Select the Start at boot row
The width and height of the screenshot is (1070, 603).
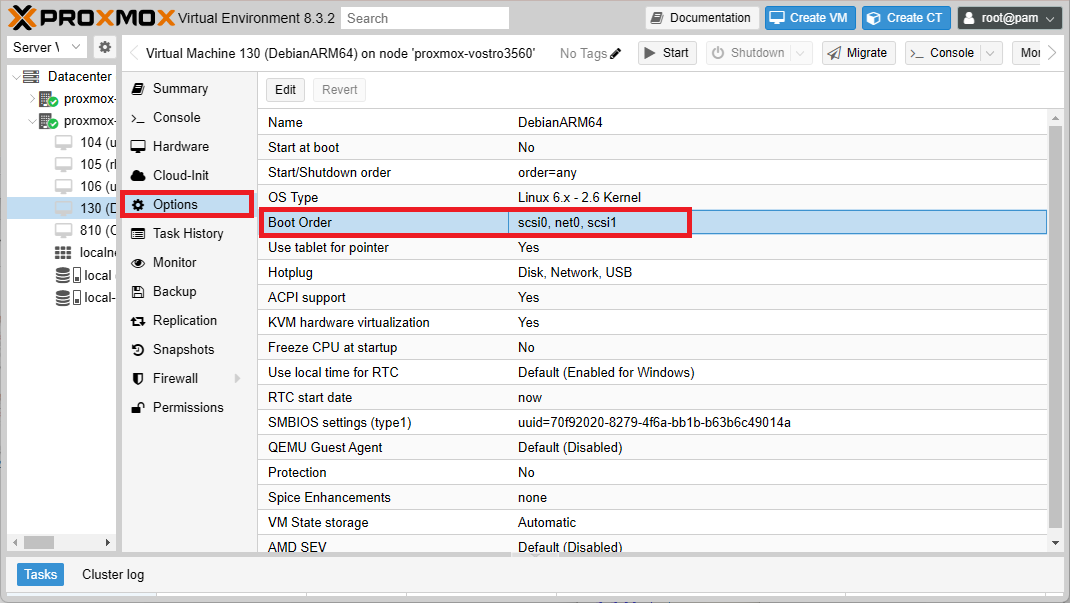652,147
